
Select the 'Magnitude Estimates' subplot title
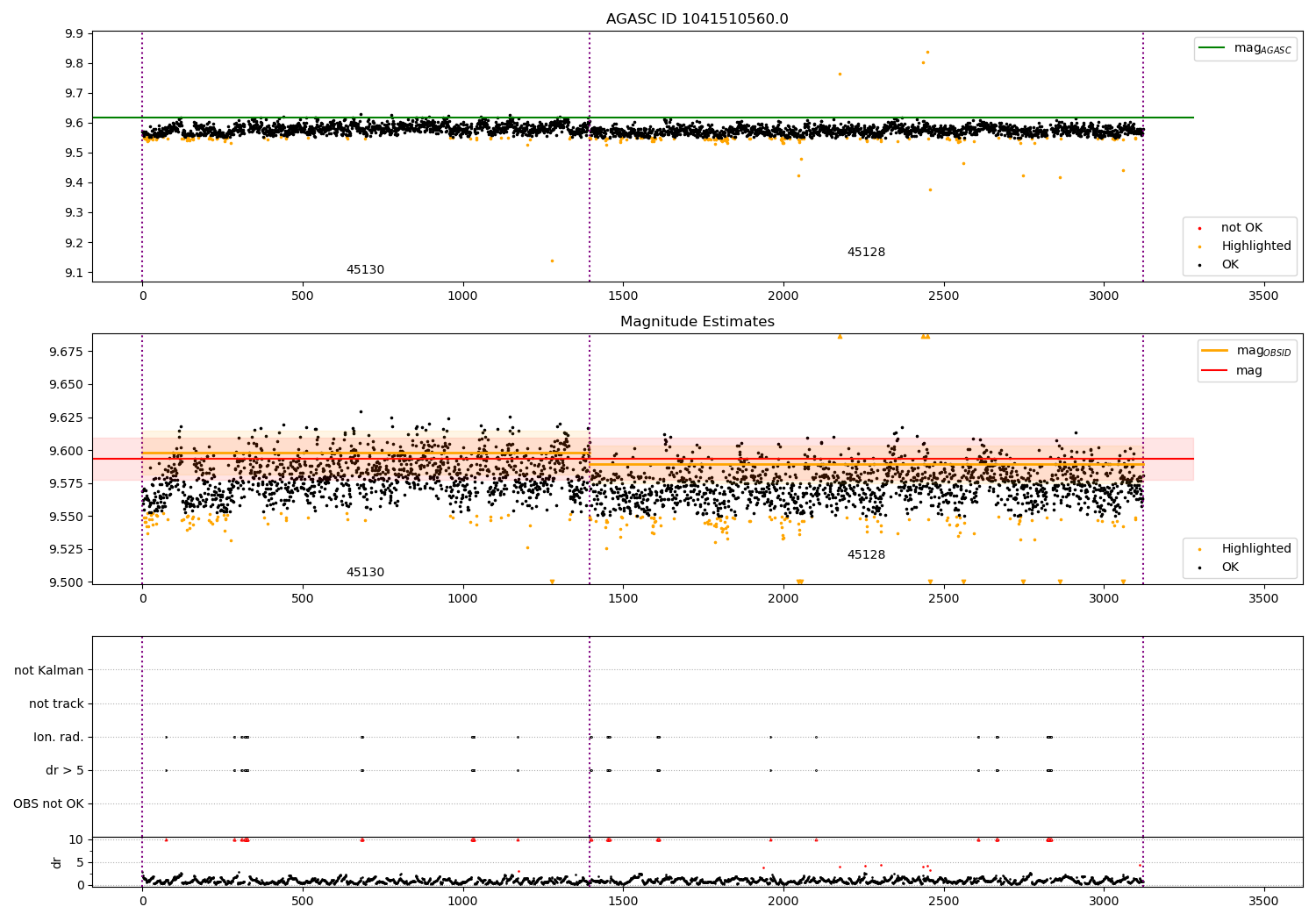(697, 322)
